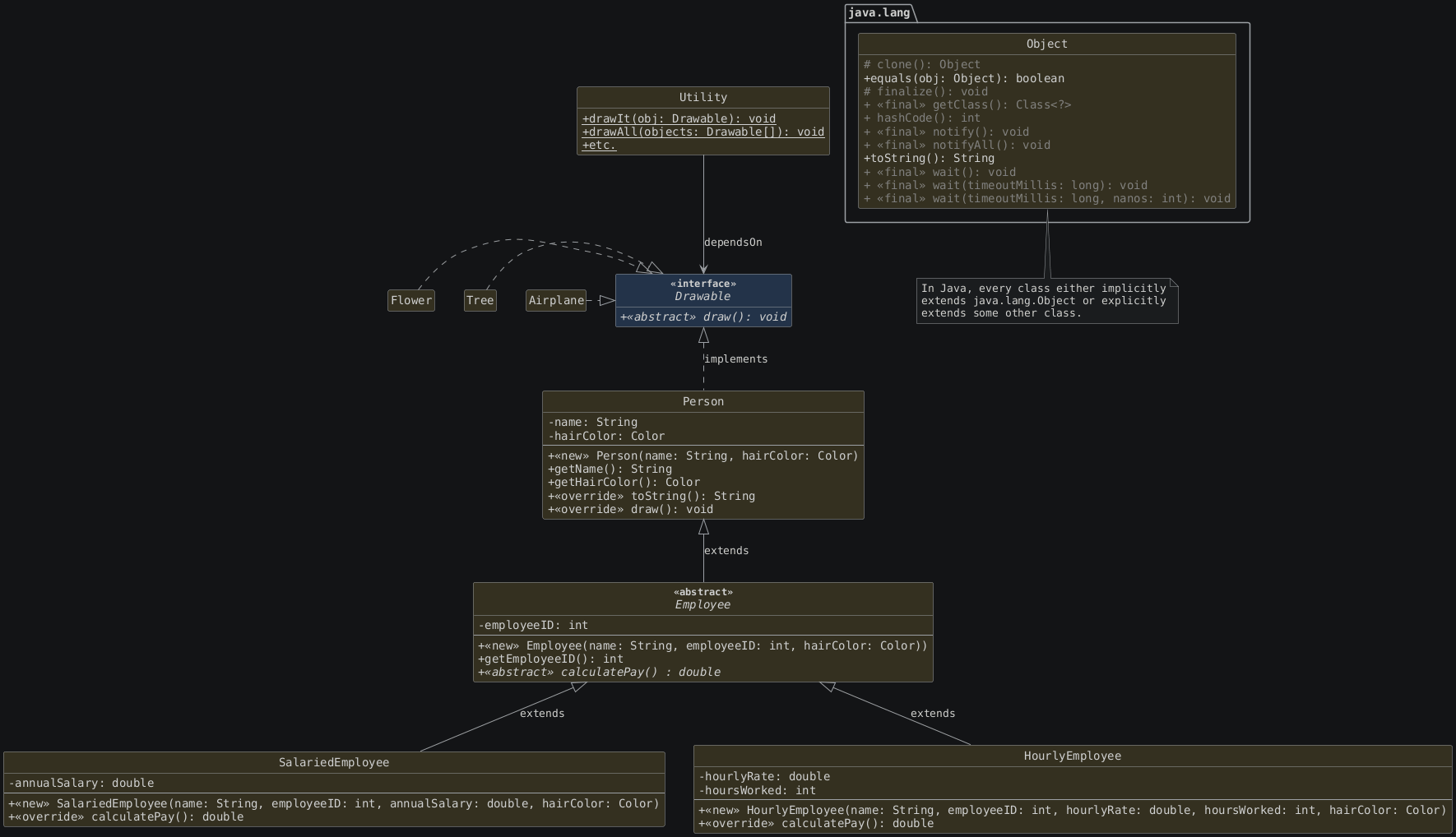Select getEmployeeID(): int method
This screenshot has width=1456, height=837.
[x=550, y=659]
